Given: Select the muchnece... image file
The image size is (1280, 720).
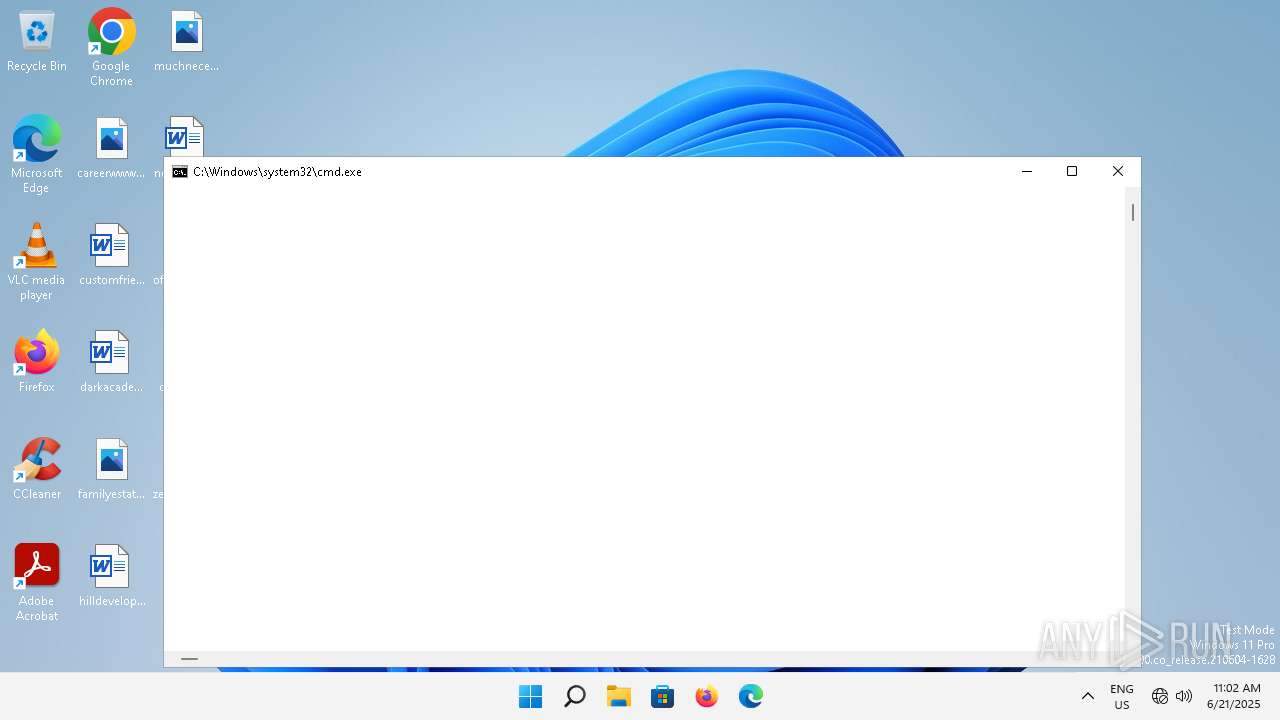Looking at the screenshot, I should point(186,42).
